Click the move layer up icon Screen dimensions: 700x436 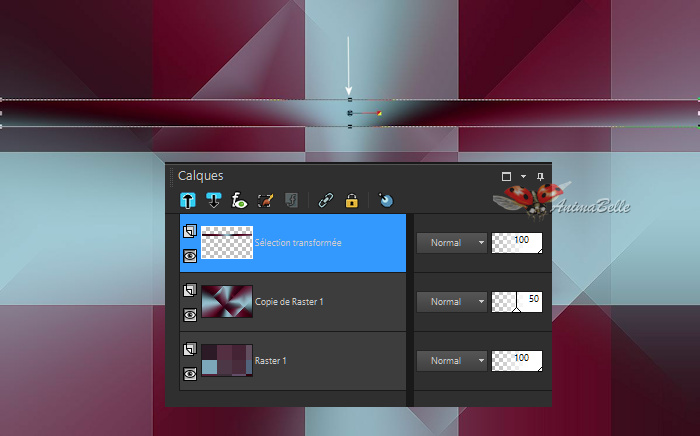188,200
